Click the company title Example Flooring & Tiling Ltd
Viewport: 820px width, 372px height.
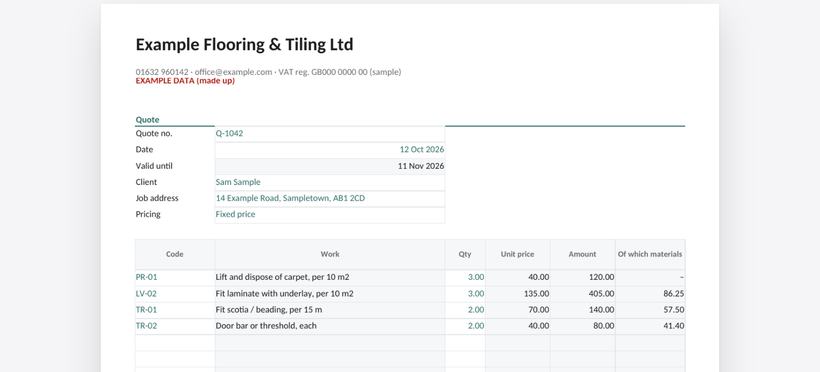[x=244, y=44]
